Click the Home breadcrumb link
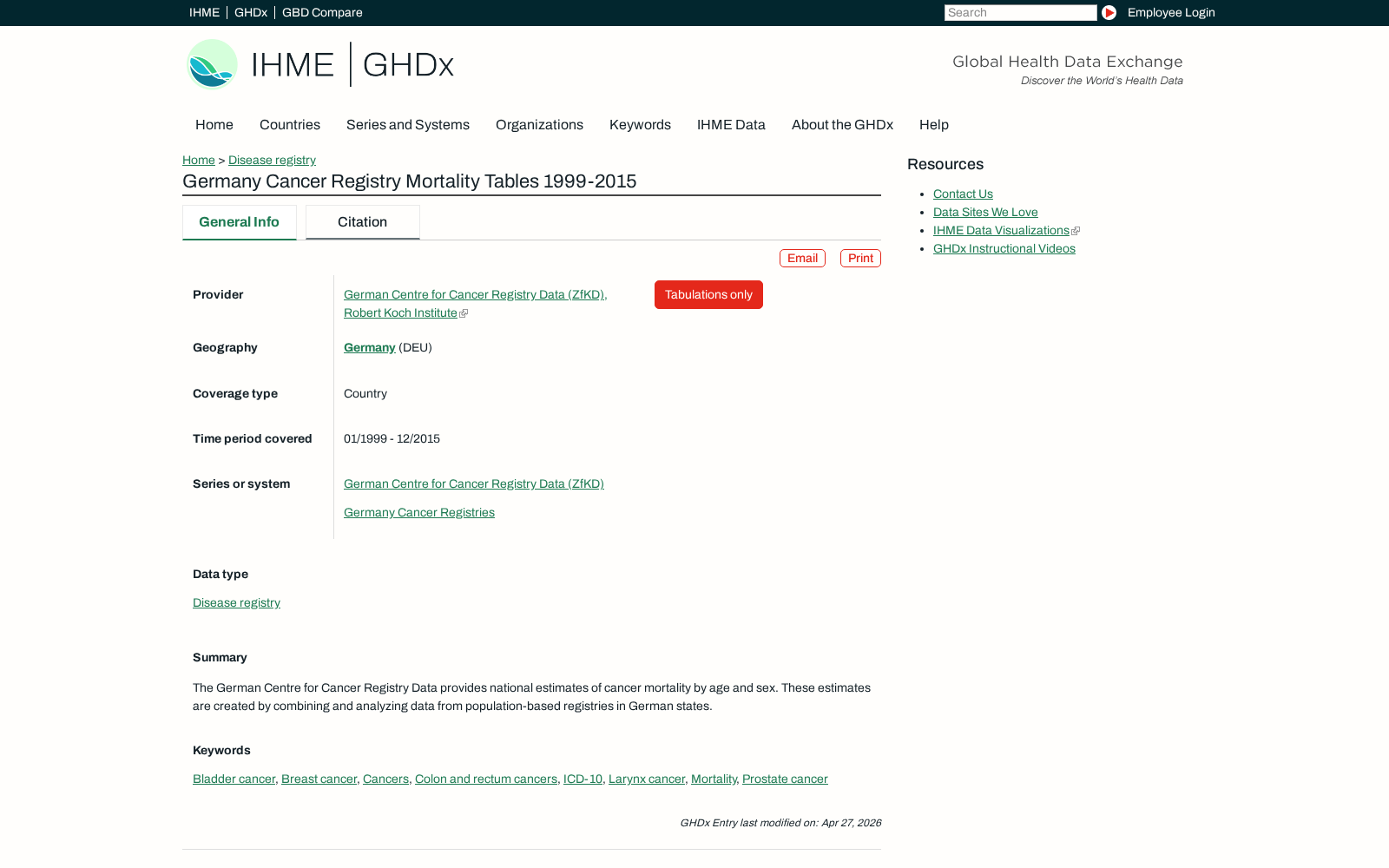 [199, 161]
